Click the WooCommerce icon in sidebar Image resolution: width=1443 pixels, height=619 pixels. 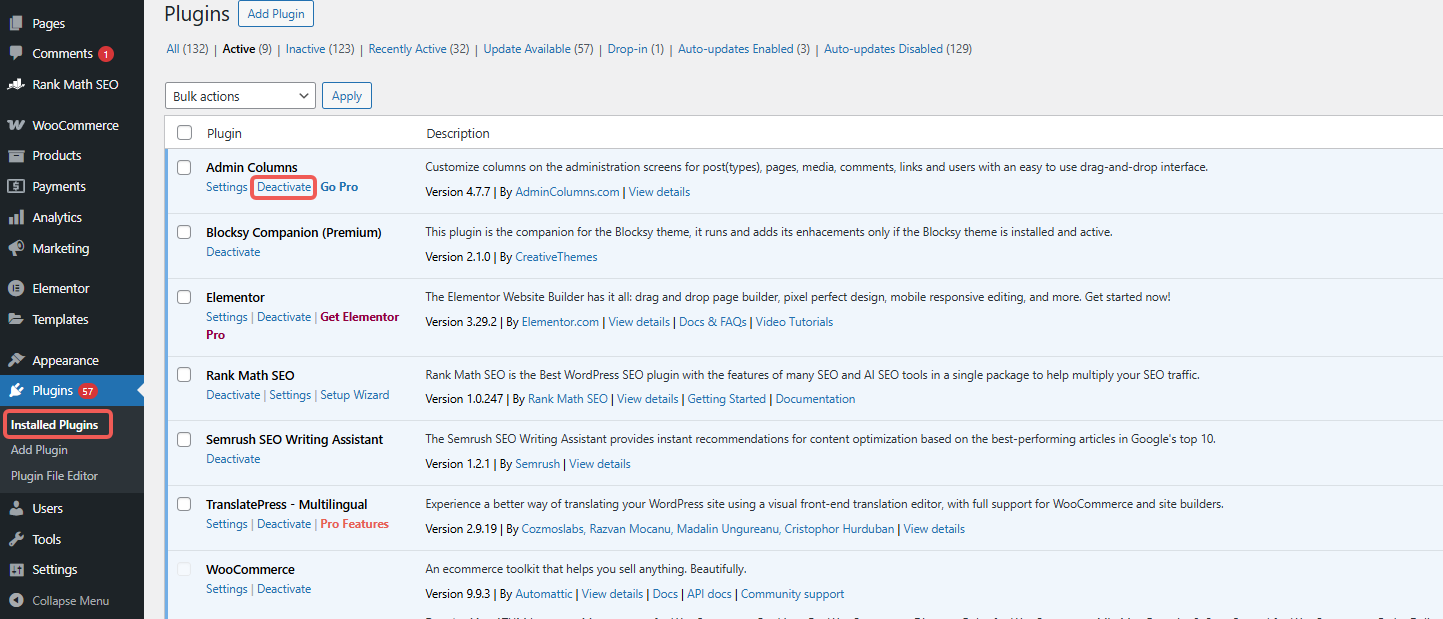[15, 125]
